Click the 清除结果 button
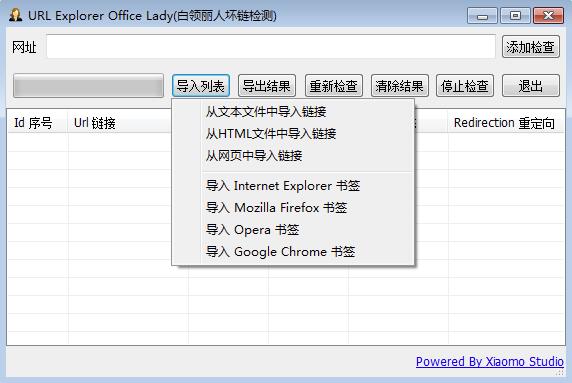Viewport: 572px width, 383px height. [399, 86]
